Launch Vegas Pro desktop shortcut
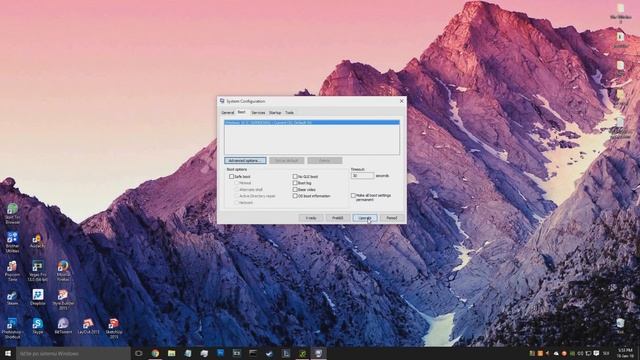Image resolution: width=640 pixels, height=360 pixels. click(x=38, y=270)
